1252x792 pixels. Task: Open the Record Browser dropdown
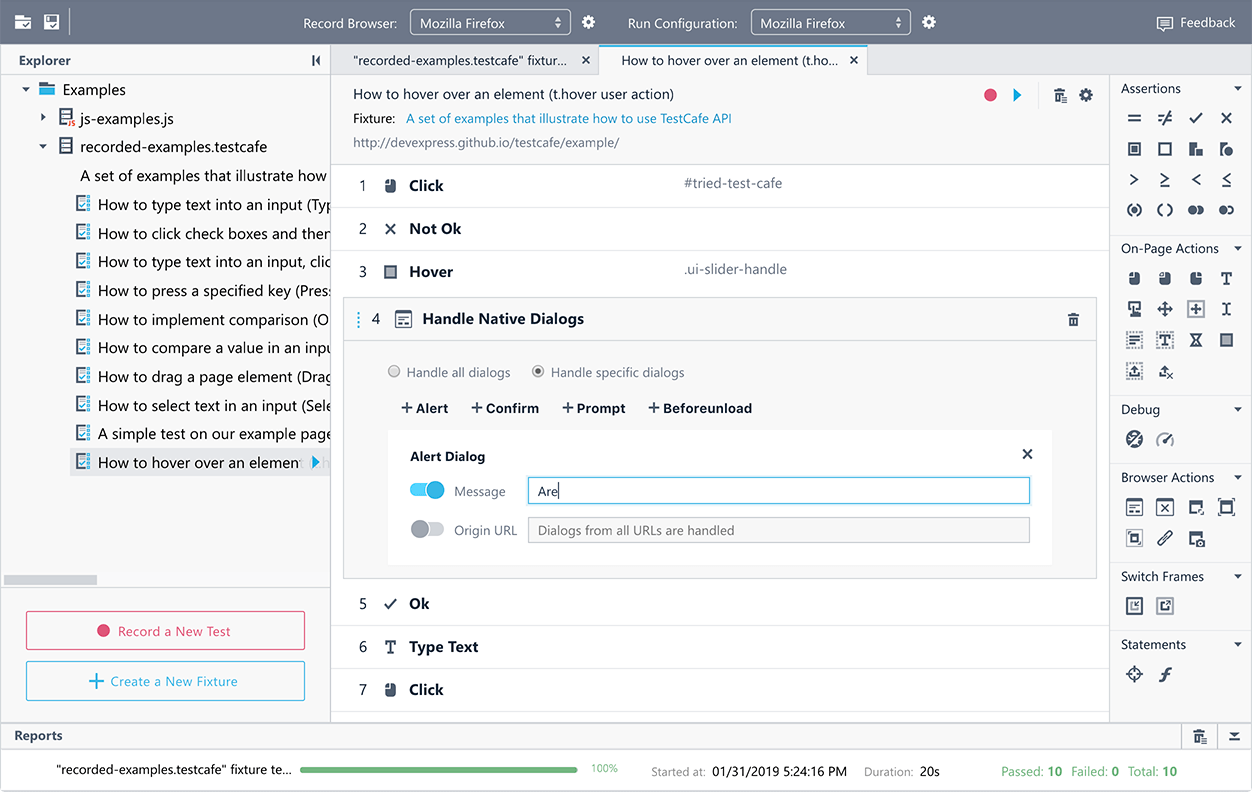(x=490, y=22)
